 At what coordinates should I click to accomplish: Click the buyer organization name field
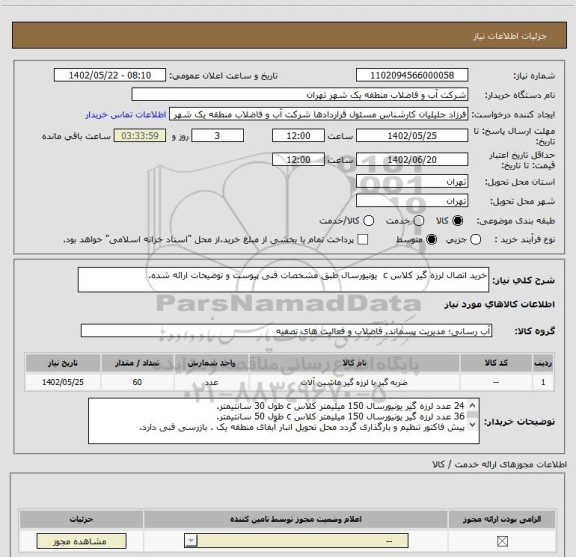[x=300, y=95]
